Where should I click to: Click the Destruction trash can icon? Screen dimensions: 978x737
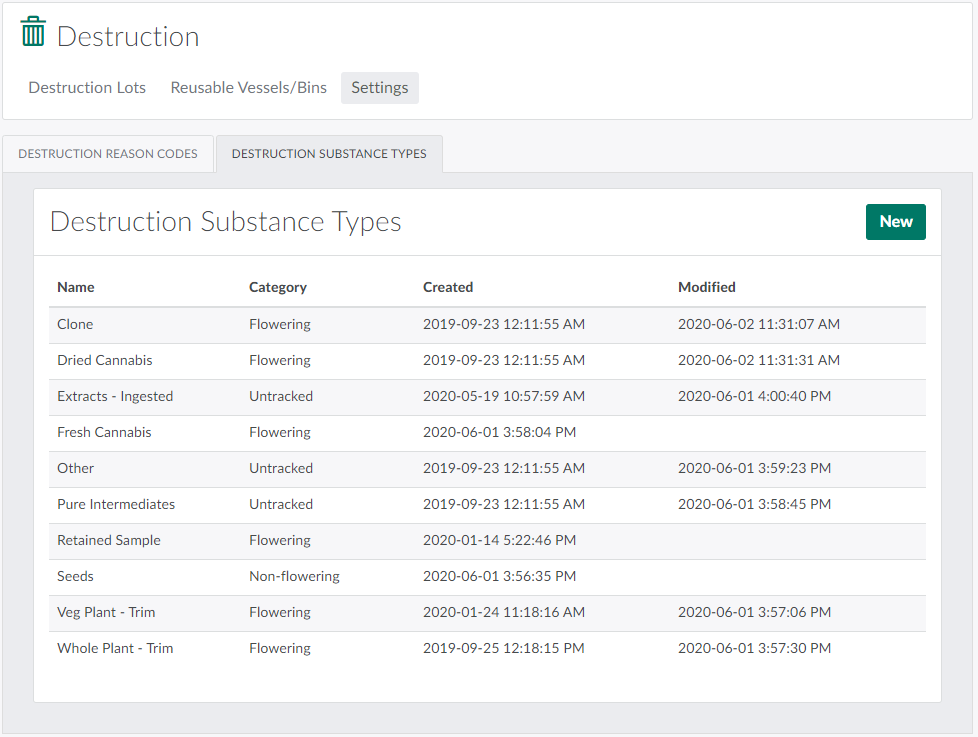[x=33, y=32]
